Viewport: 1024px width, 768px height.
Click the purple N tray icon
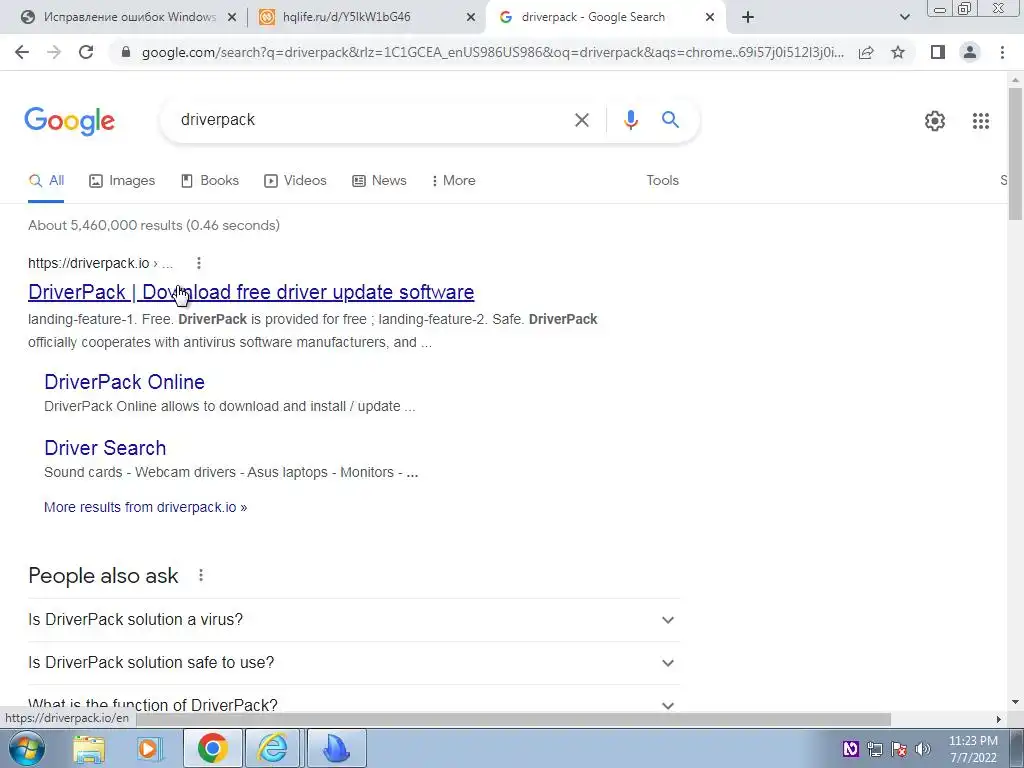click(x=850, y=748)
